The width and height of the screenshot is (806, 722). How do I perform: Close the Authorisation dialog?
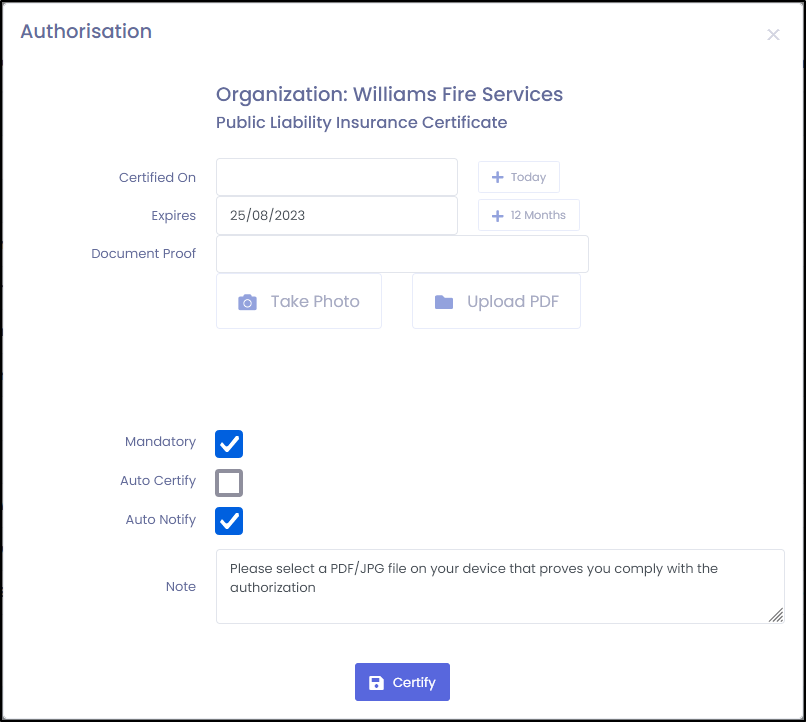(773, 34)
